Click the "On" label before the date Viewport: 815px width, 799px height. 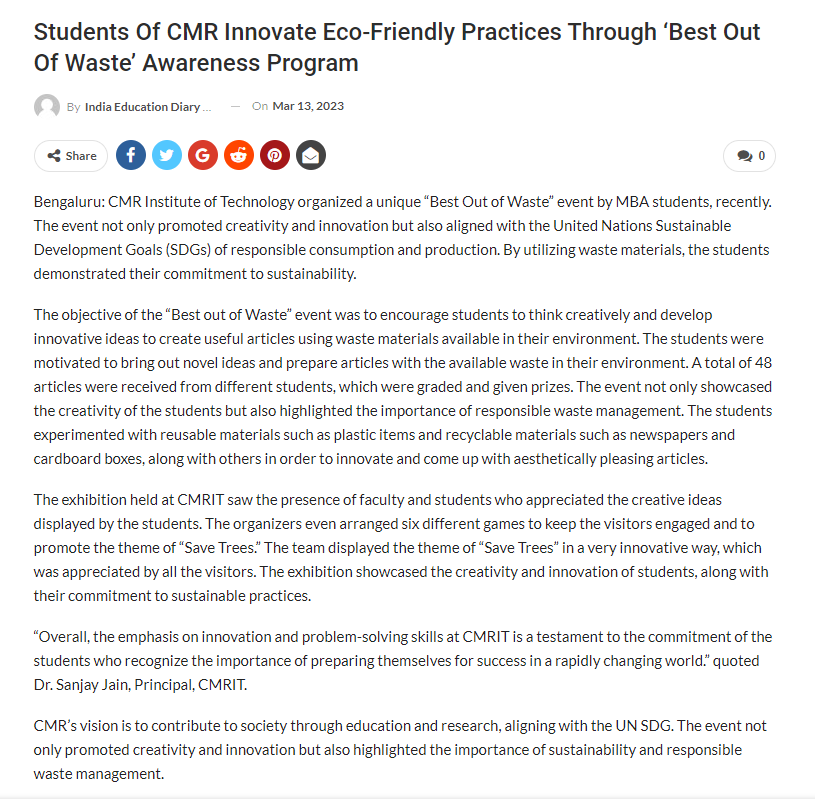tap(260, 107)
